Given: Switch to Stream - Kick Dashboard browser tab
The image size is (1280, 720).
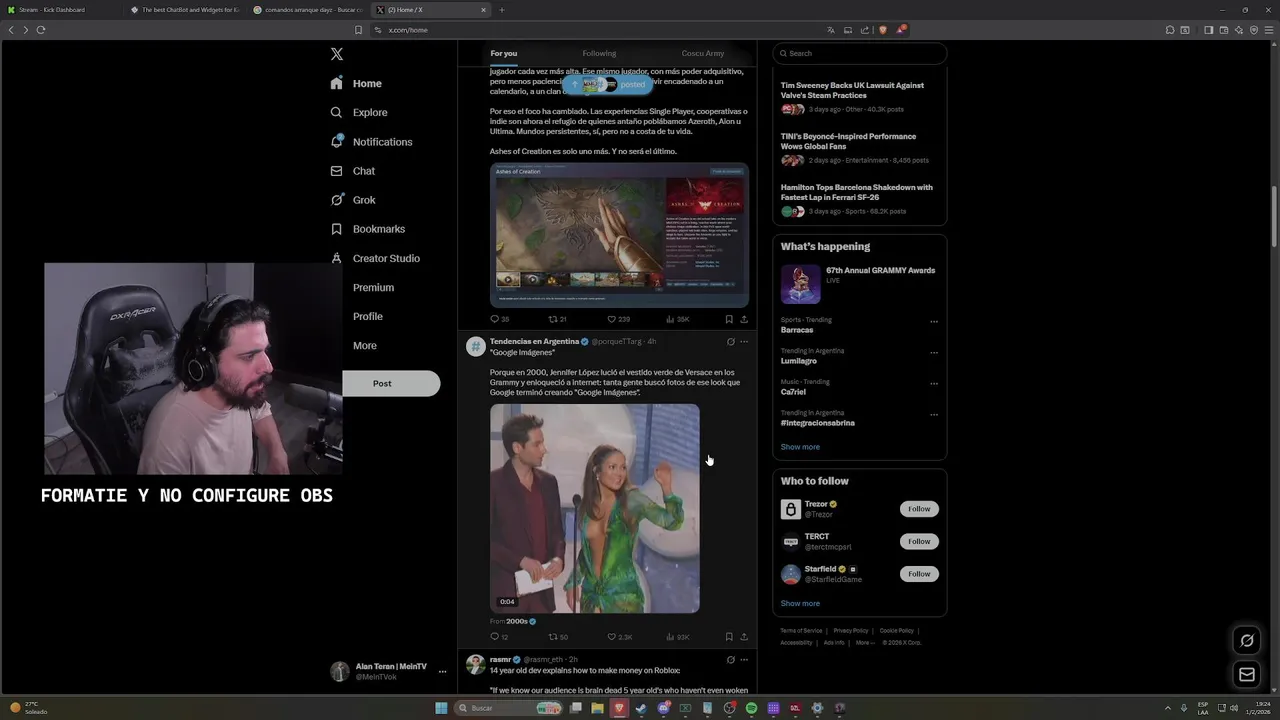Looking at the screenshot, I should point(60,10).
